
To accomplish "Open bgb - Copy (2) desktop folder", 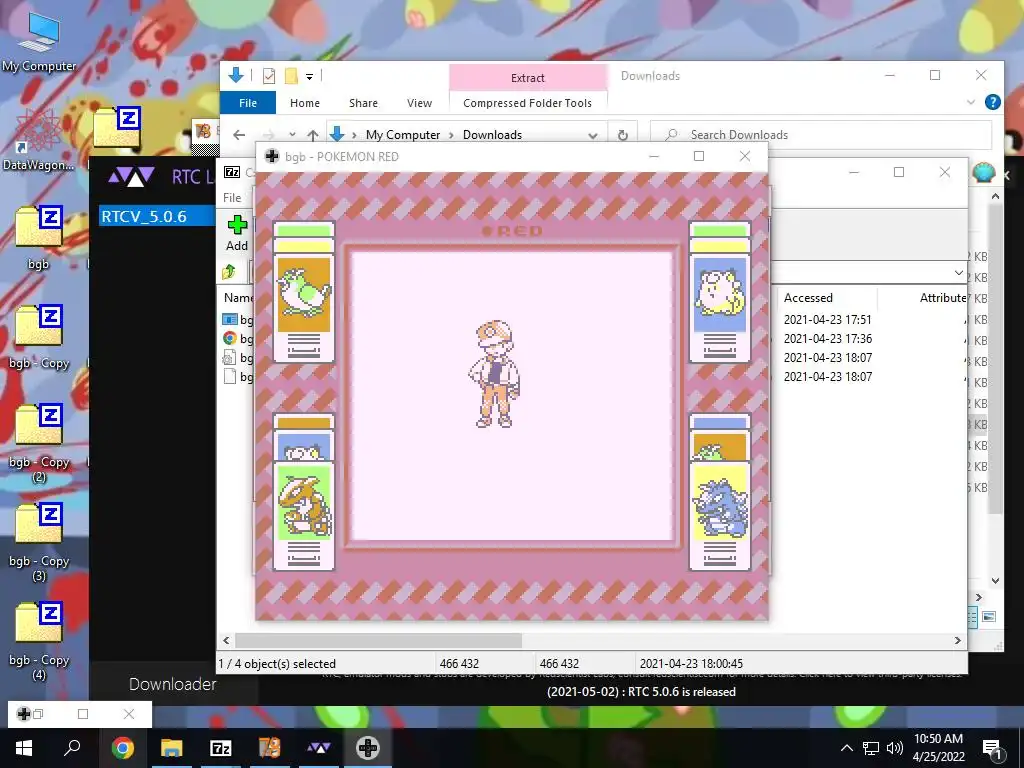I will pos(39,442).
